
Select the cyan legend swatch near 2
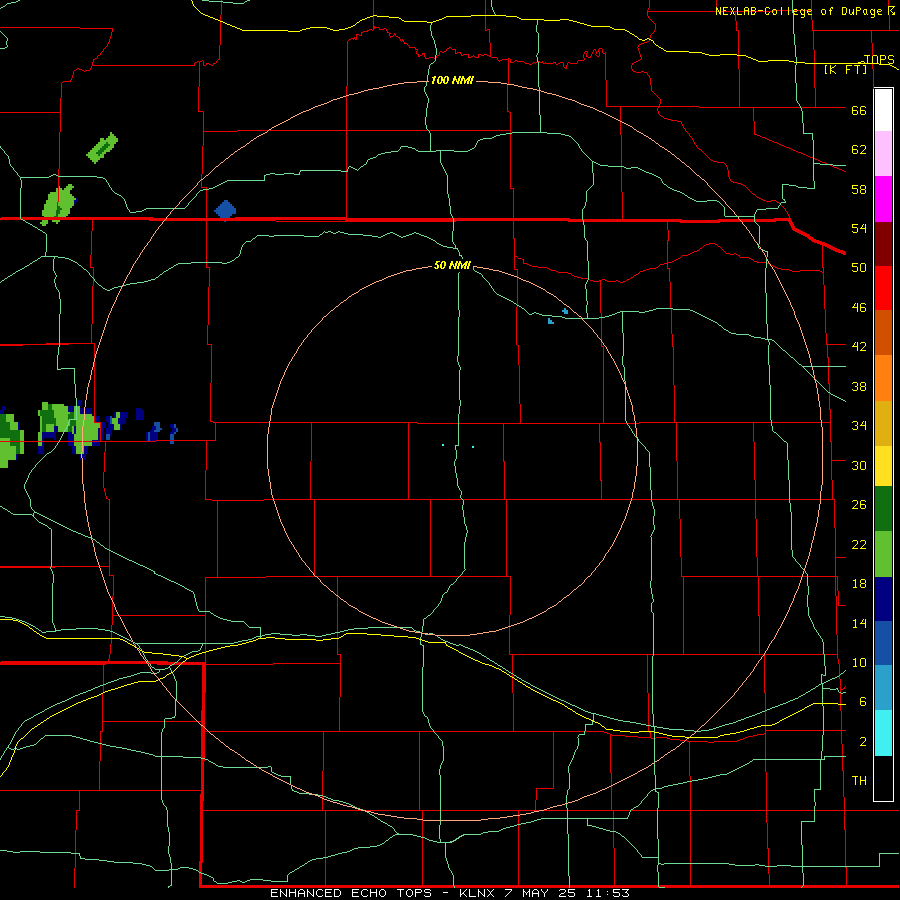[x=883, y=733]
